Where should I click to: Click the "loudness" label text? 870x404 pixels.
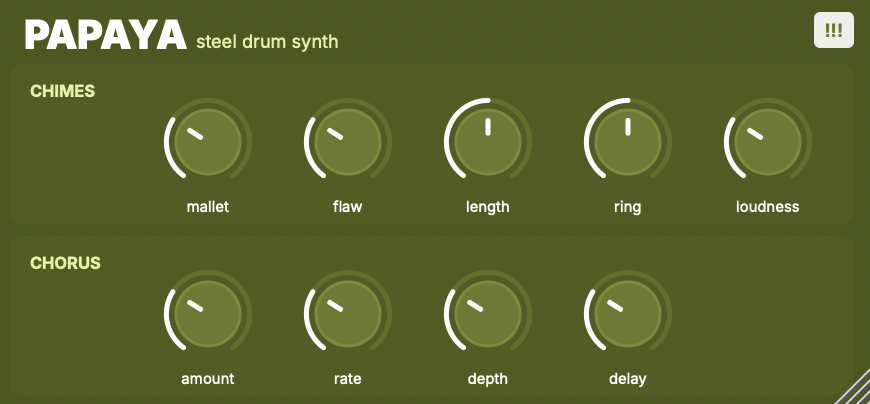pyautogui.click(x=768, y=208)
